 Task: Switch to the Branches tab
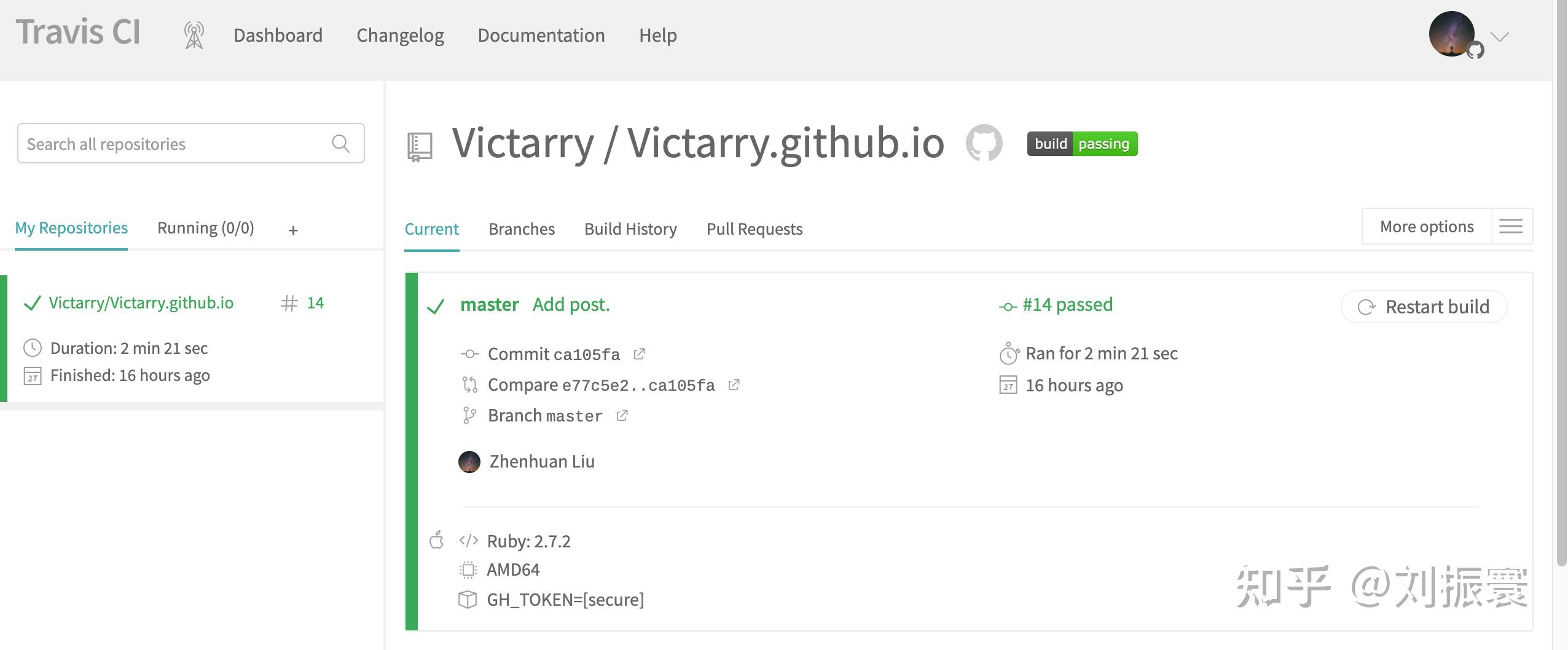522,229
